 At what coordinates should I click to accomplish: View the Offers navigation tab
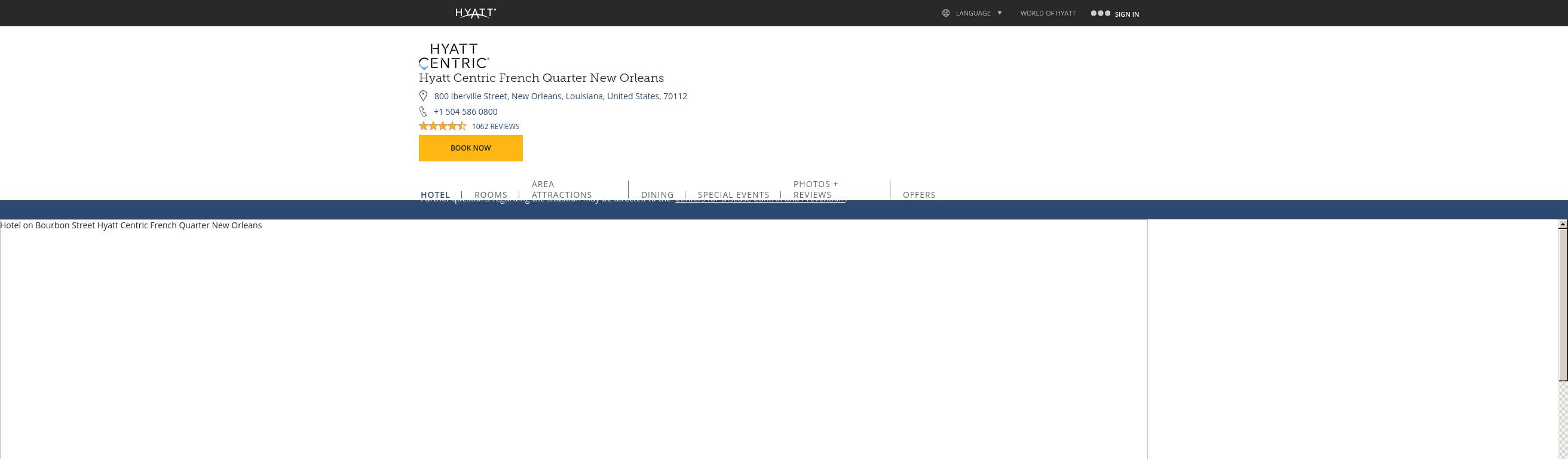[918, 195]
